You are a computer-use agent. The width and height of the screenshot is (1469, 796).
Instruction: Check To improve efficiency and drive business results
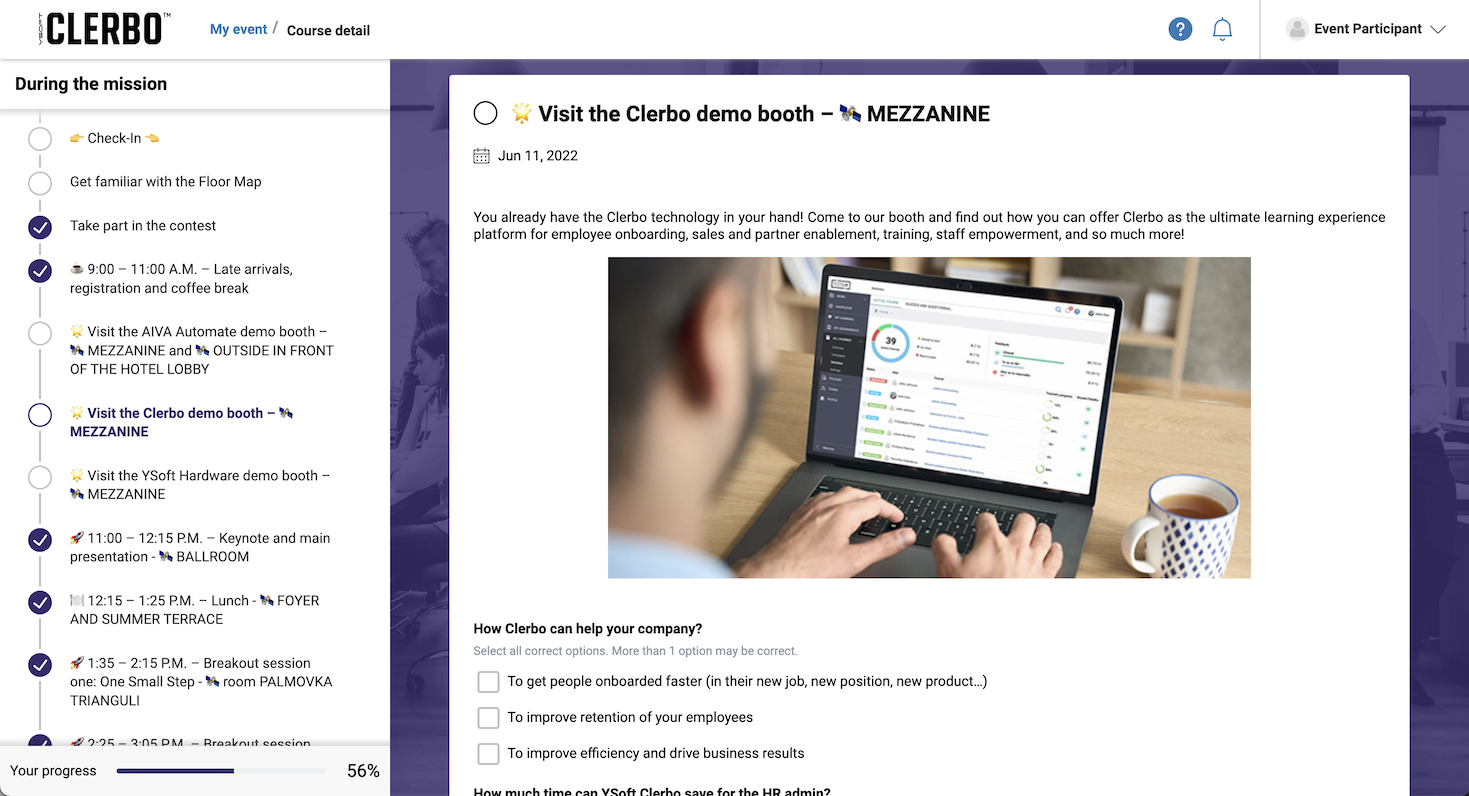[x=488, y=753]
